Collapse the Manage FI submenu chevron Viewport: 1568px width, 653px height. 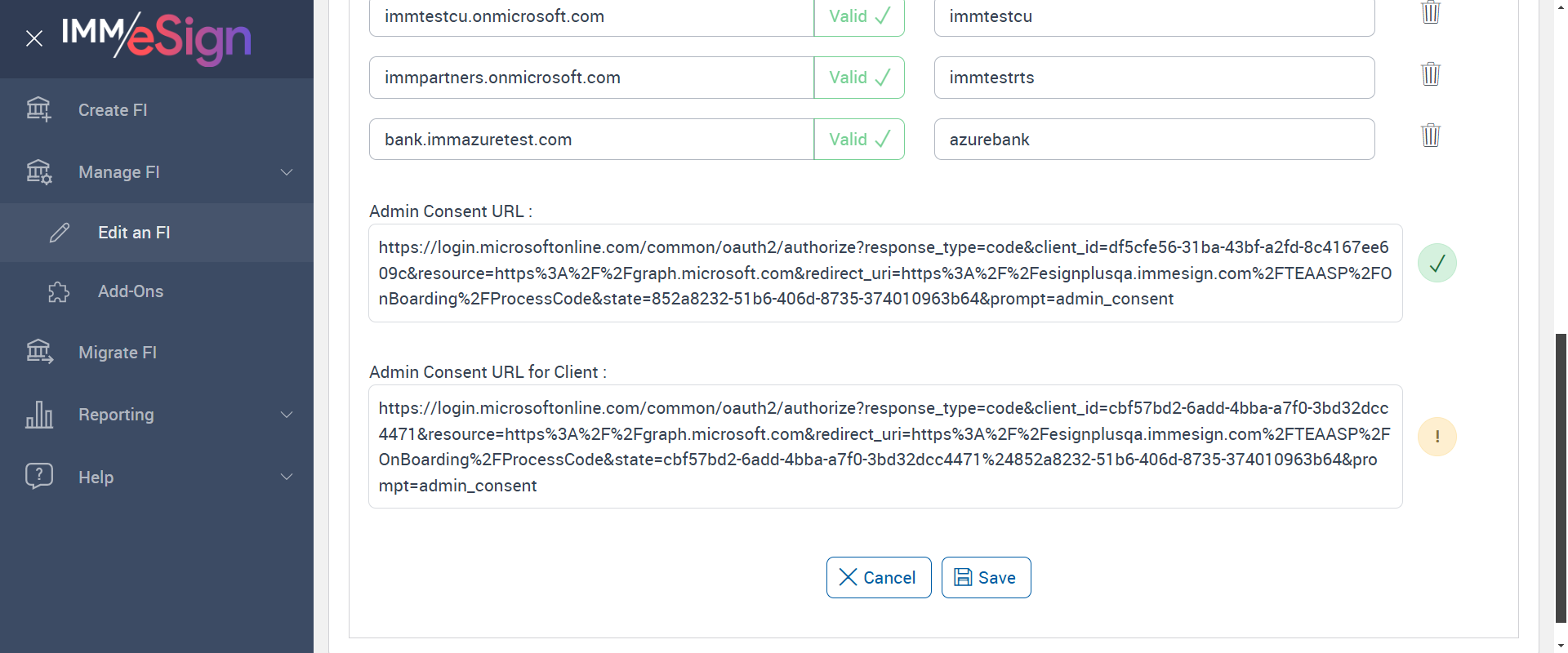pyautogui.click(x=287, y=172)
